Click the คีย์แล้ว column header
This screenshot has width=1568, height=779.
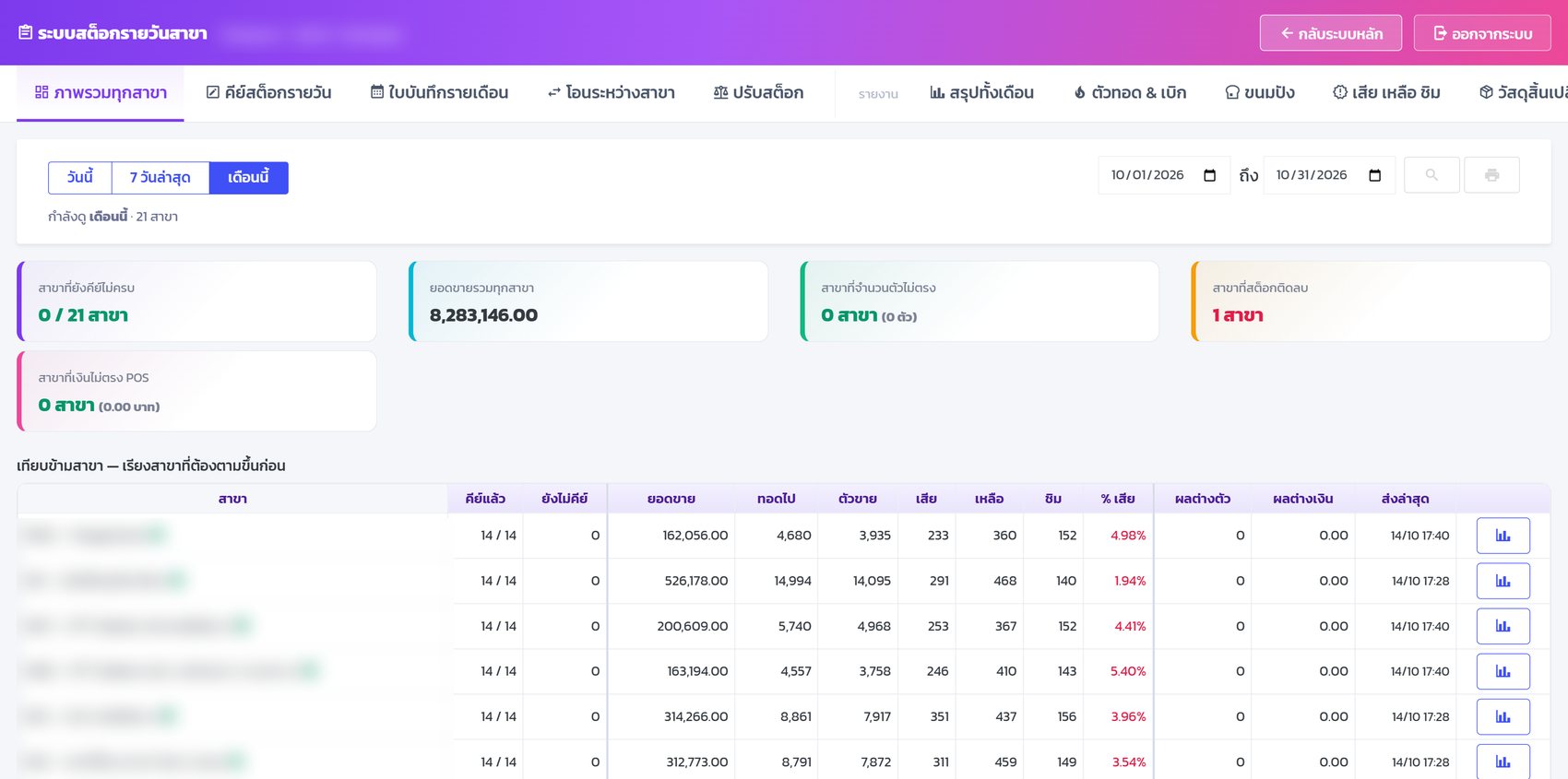coord(485,499)
